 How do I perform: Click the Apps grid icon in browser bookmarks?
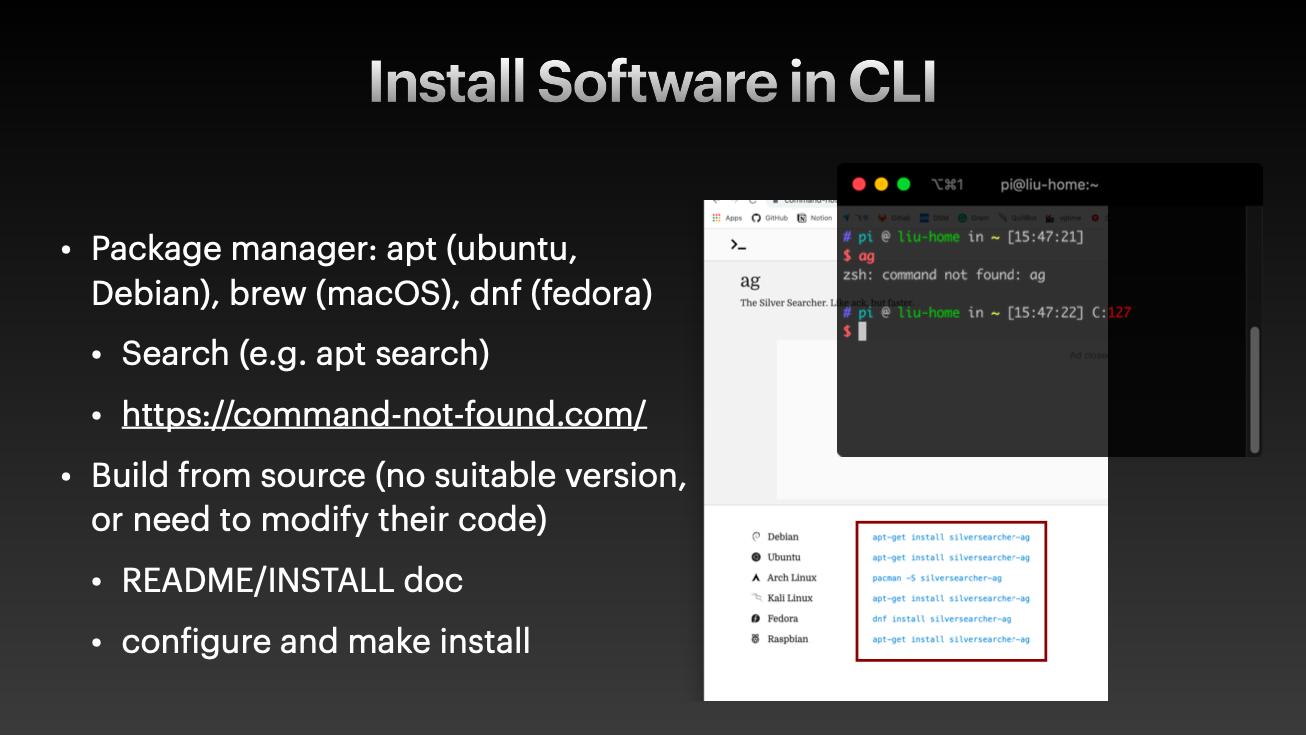(716, 218)
